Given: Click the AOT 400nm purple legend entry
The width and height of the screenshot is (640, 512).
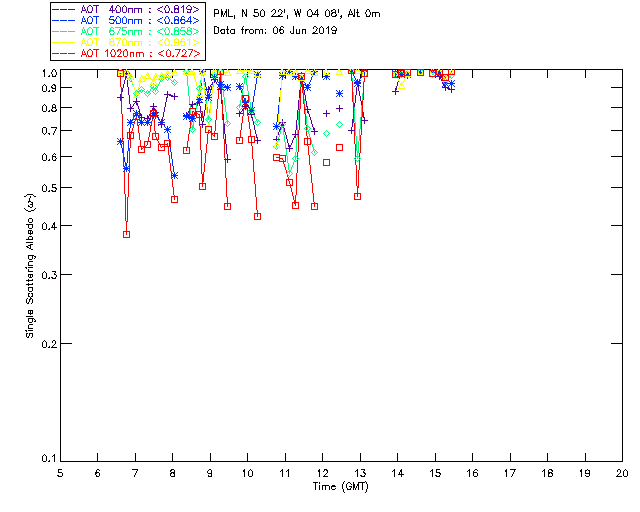Looking at the screenshot, I should [x=127, y=8].
